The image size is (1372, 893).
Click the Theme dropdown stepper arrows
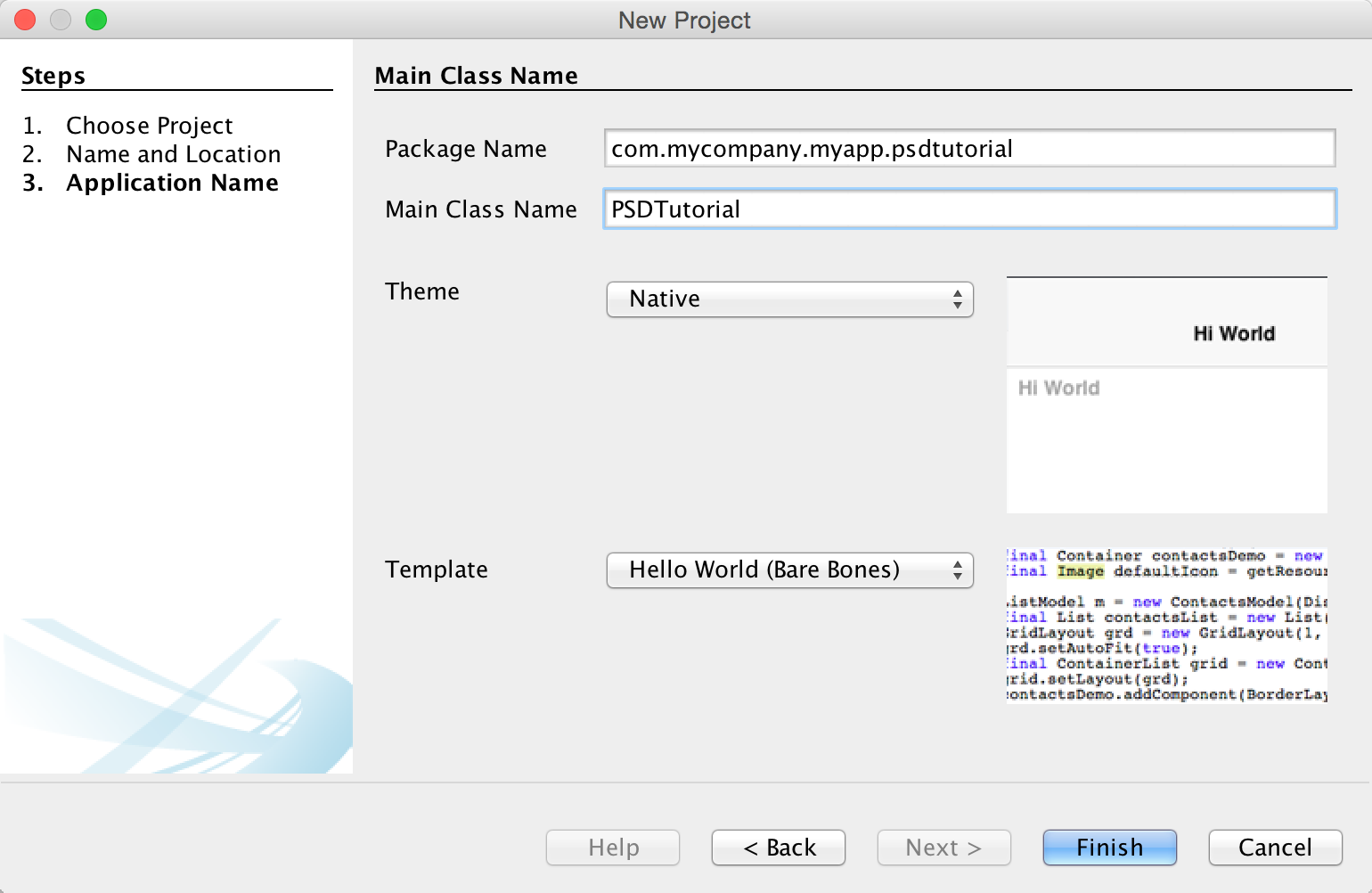(959, 299)
